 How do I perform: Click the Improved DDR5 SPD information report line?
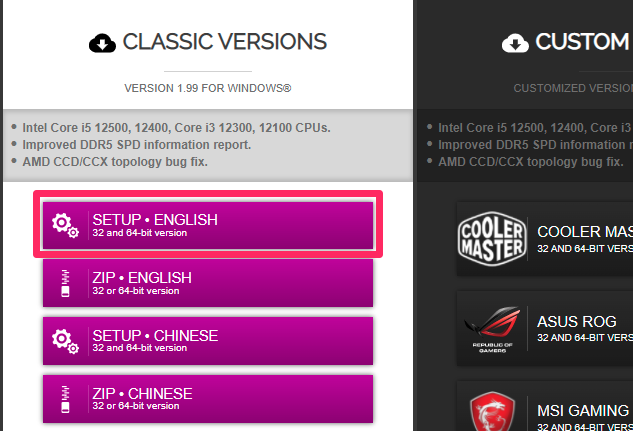(x=136, y=145)
